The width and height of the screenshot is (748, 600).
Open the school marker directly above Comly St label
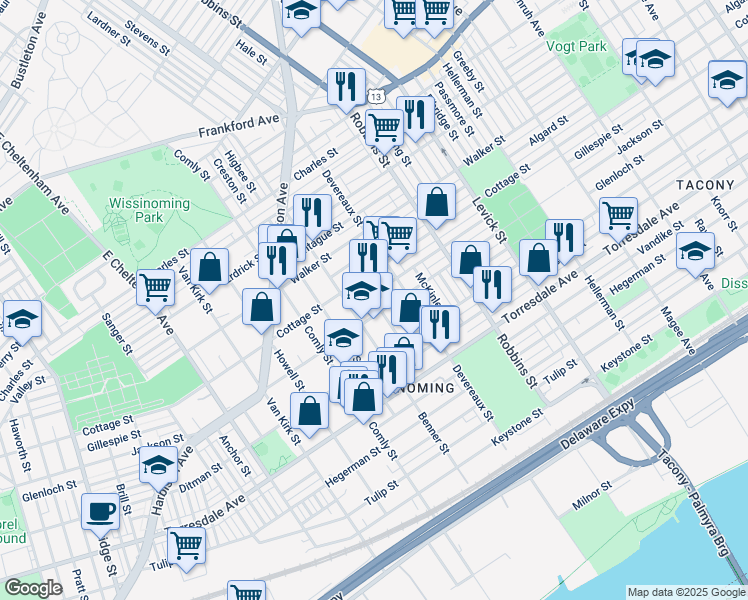[x=343, y=339]
